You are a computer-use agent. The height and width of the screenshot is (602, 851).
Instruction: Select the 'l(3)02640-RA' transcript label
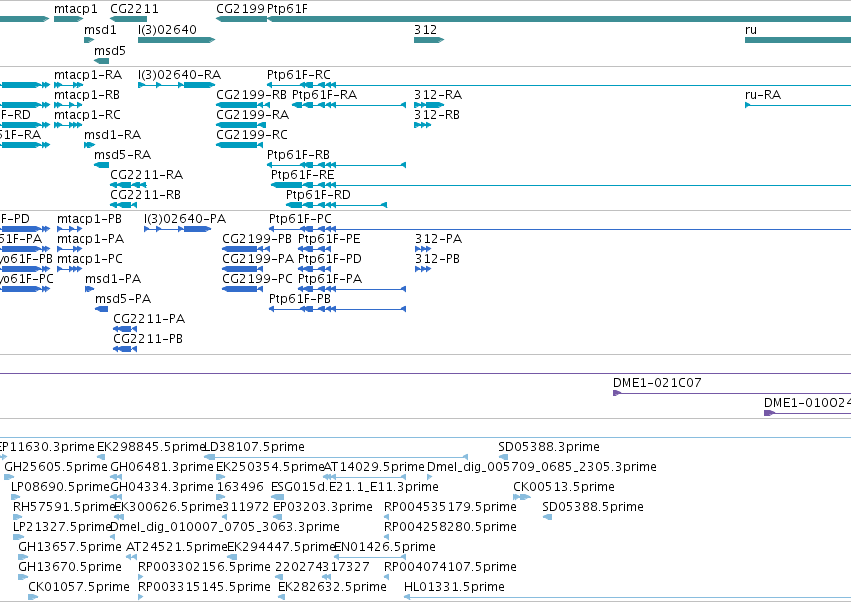[180, 74]
